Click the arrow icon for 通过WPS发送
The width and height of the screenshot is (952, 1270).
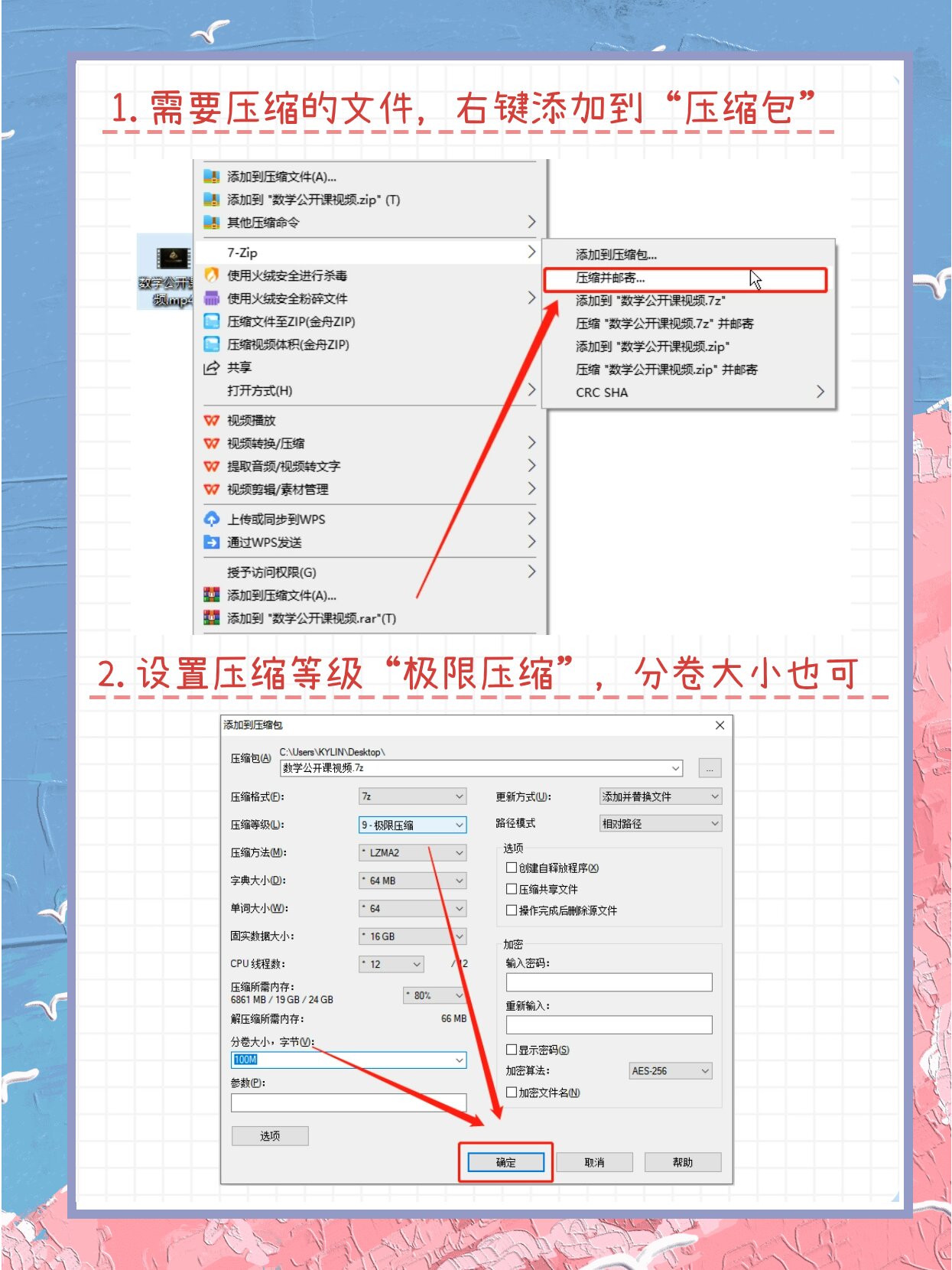211,542
